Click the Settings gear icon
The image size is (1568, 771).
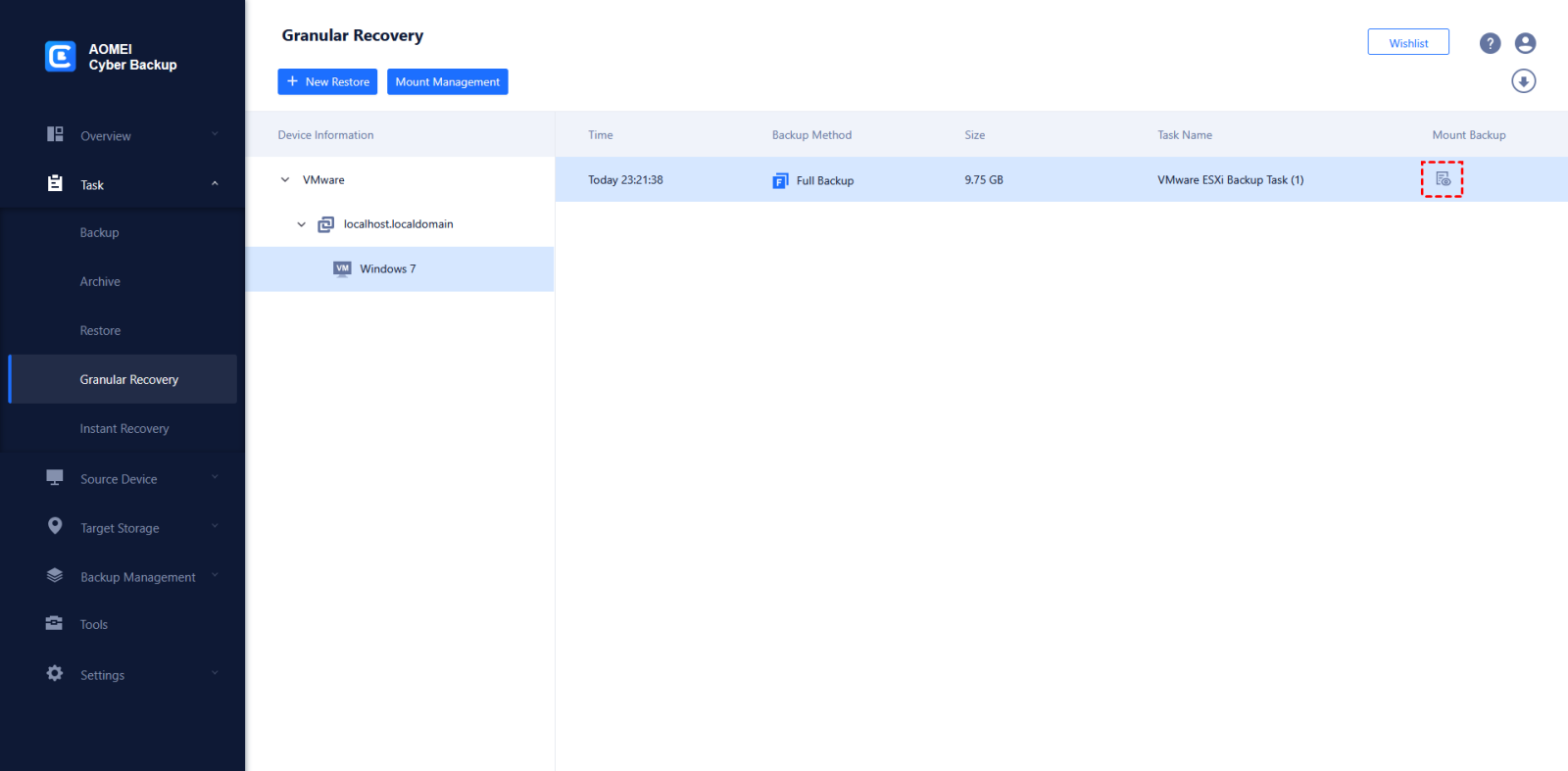click(x=55, y=673)
